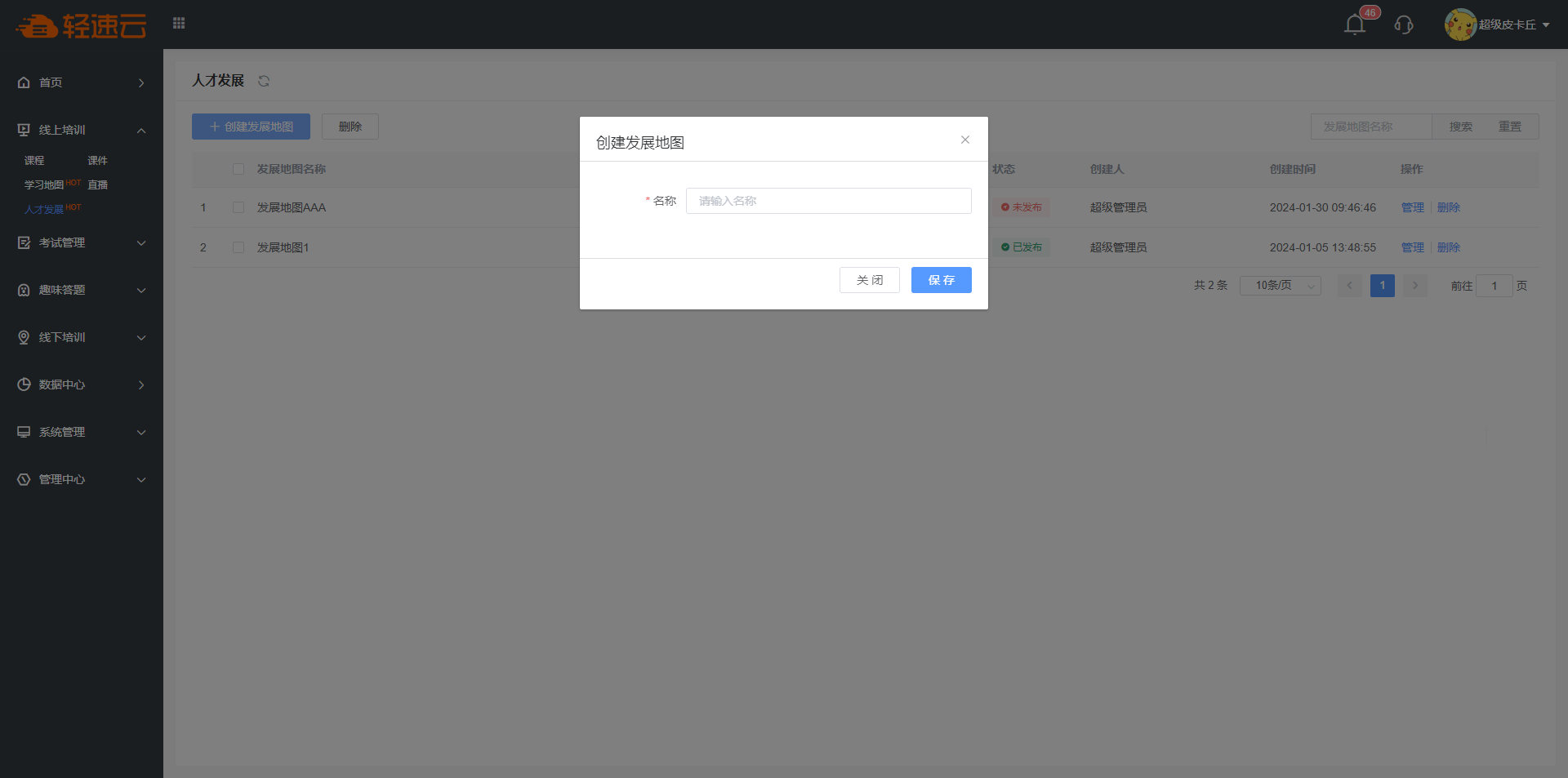
Task: Expand the 系统管理 menu
Action: coord(82,432)
